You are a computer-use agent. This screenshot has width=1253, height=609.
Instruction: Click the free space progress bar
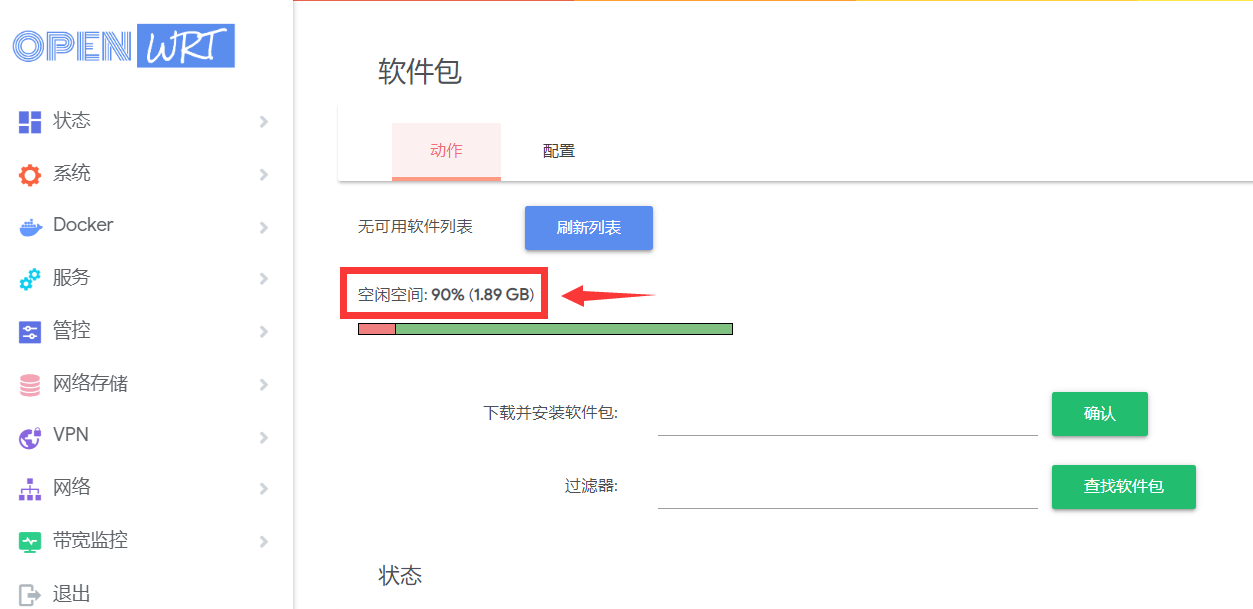[544, 328]
